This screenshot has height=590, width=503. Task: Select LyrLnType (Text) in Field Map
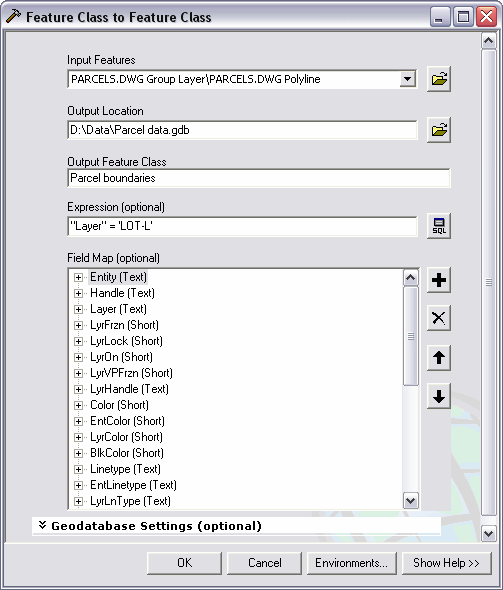[130, 501]
